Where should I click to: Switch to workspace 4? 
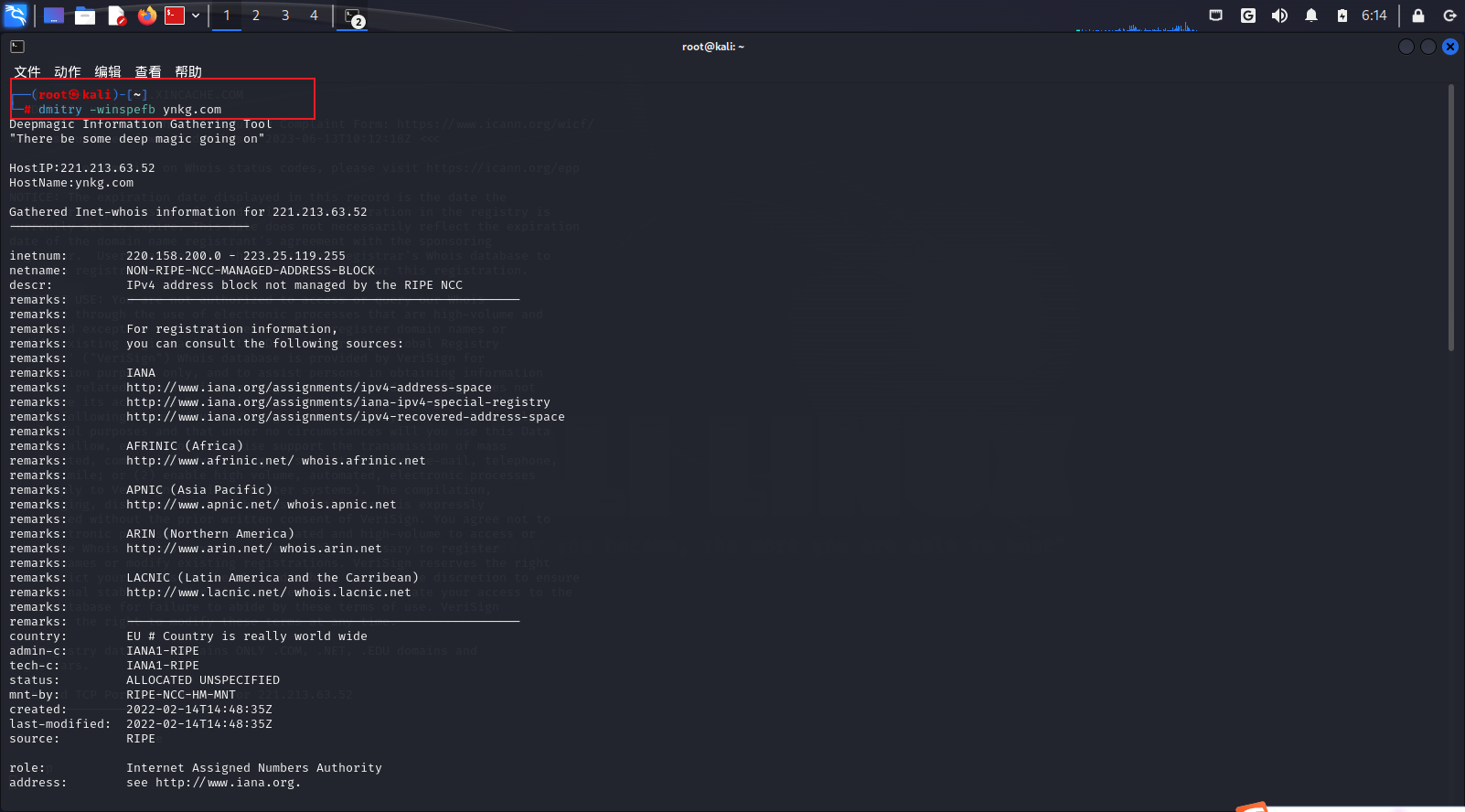point(314,16)
